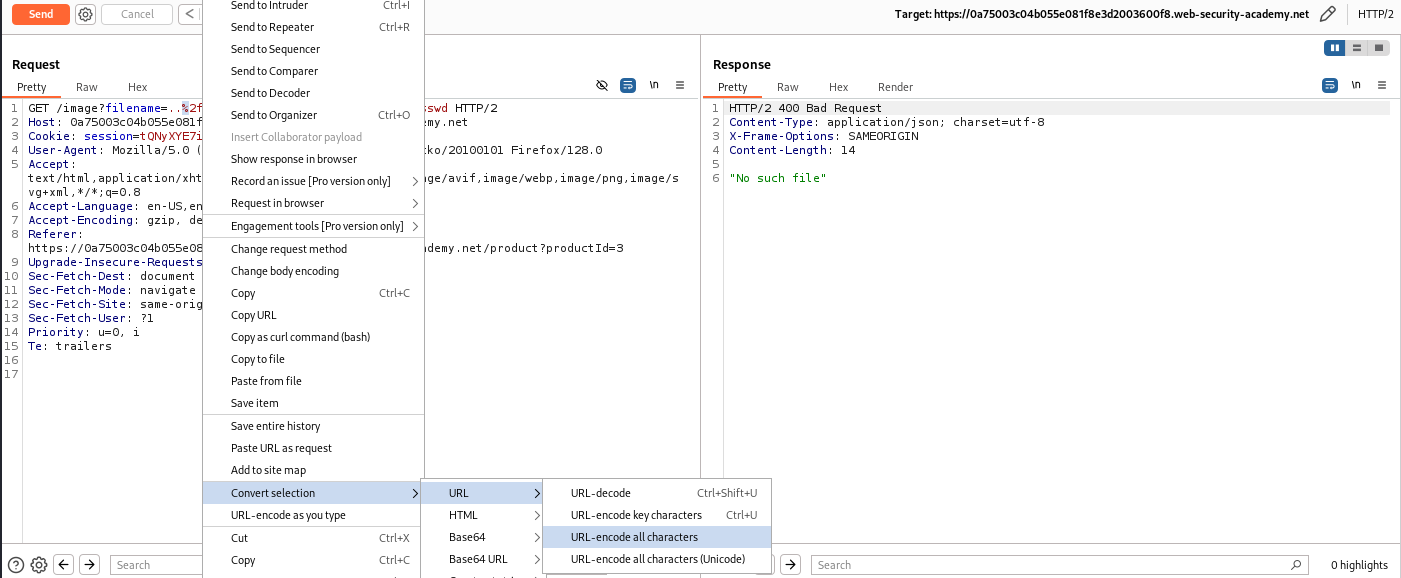Screen dimensions: 1401x578
Task: Choose Send to Repeater
Action: (x=313, y=27)
